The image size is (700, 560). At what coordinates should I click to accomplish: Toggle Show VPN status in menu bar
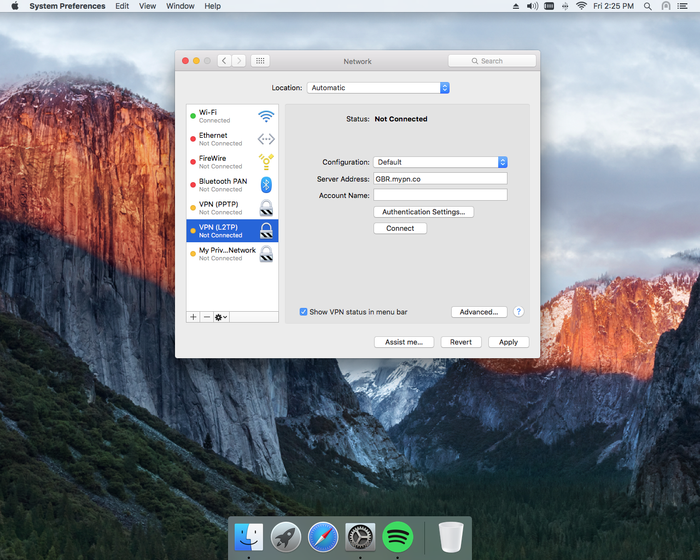[304, 312]
